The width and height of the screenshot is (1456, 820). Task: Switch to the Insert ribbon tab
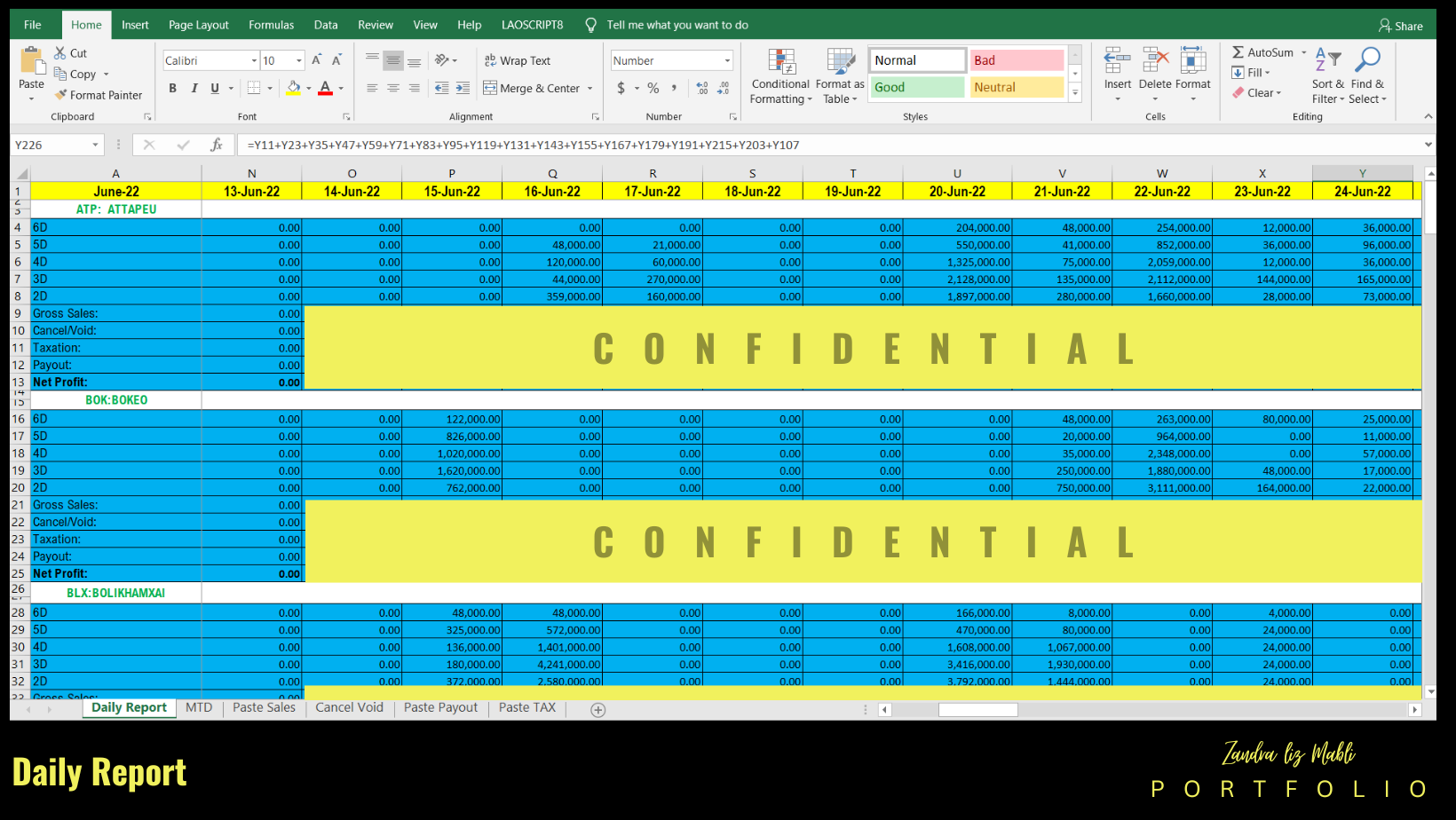click(135, 25)
